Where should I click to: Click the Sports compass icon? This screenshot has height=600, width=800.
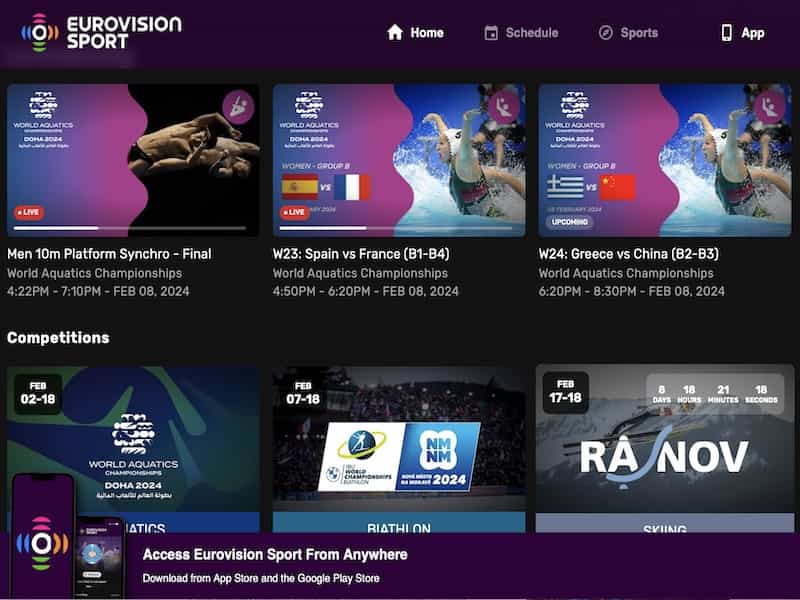(606, 33)
